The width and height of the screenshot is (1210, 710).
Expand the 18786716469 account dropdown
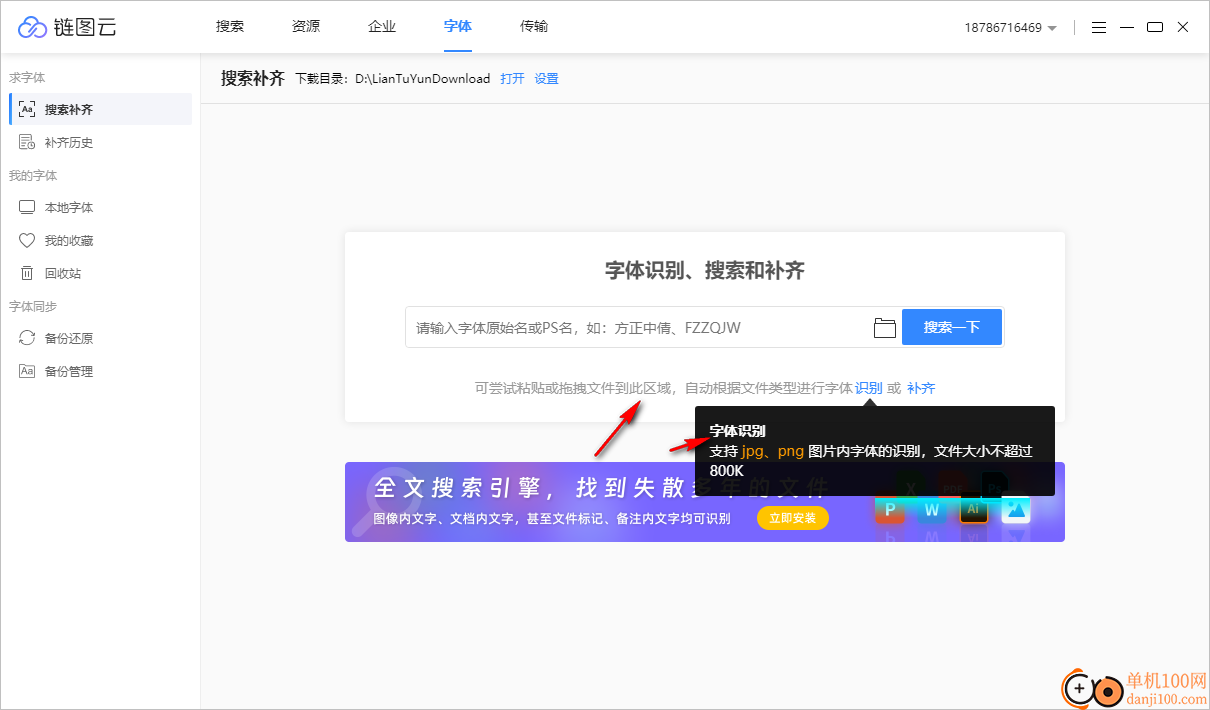(1011, 28)
